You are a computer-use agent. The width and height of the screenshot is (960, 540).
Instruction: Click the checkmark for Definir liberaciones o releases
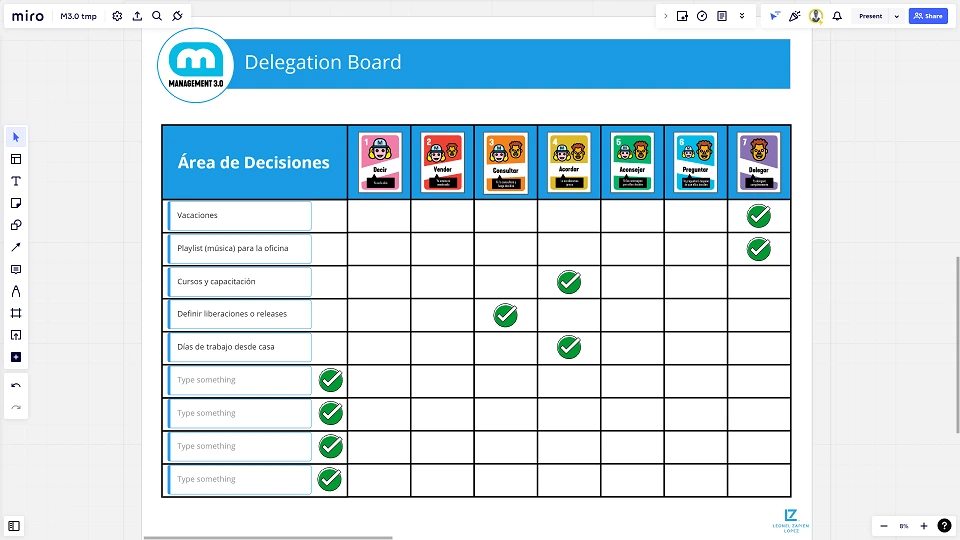(x=506, y=316)
